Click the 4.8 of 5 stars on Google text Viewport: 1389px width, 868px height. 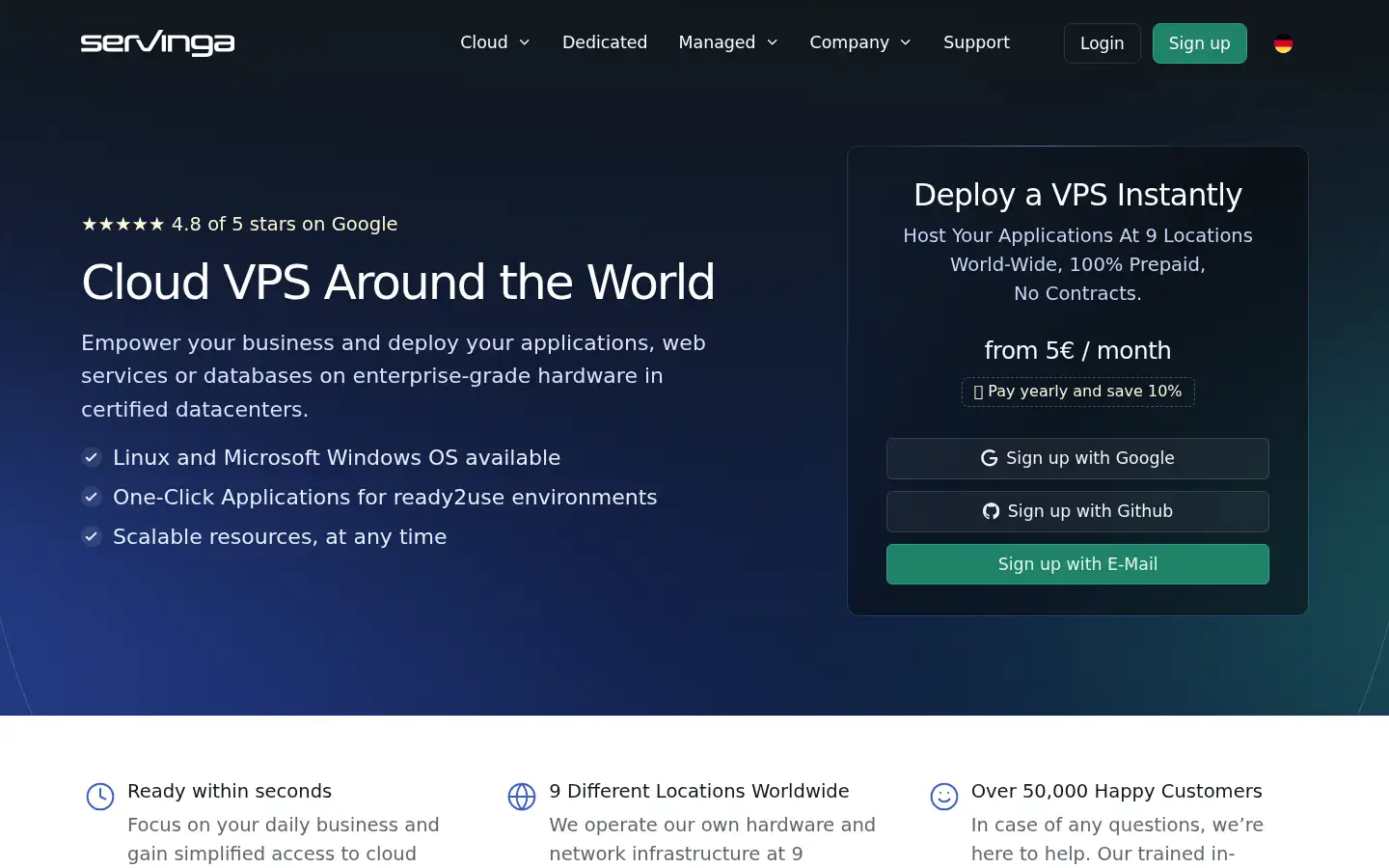(285, 224)
